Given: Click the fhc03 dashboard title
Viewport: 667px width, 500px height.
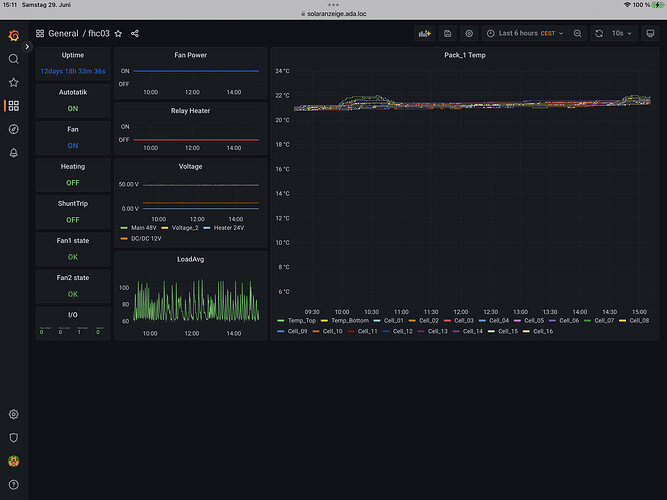Looking at the screenshot, I should (x=99, y=33).
